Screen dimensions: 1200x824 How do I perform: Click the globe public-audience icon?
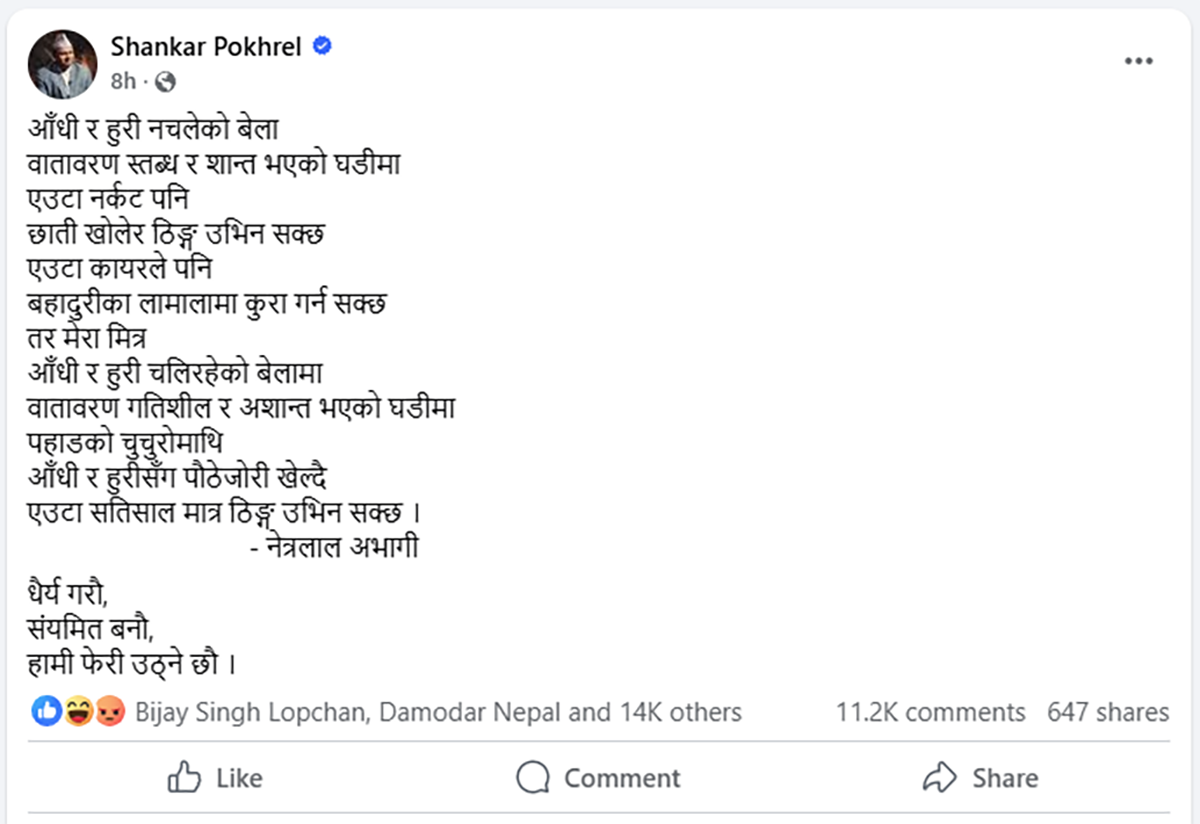point(166,82)
